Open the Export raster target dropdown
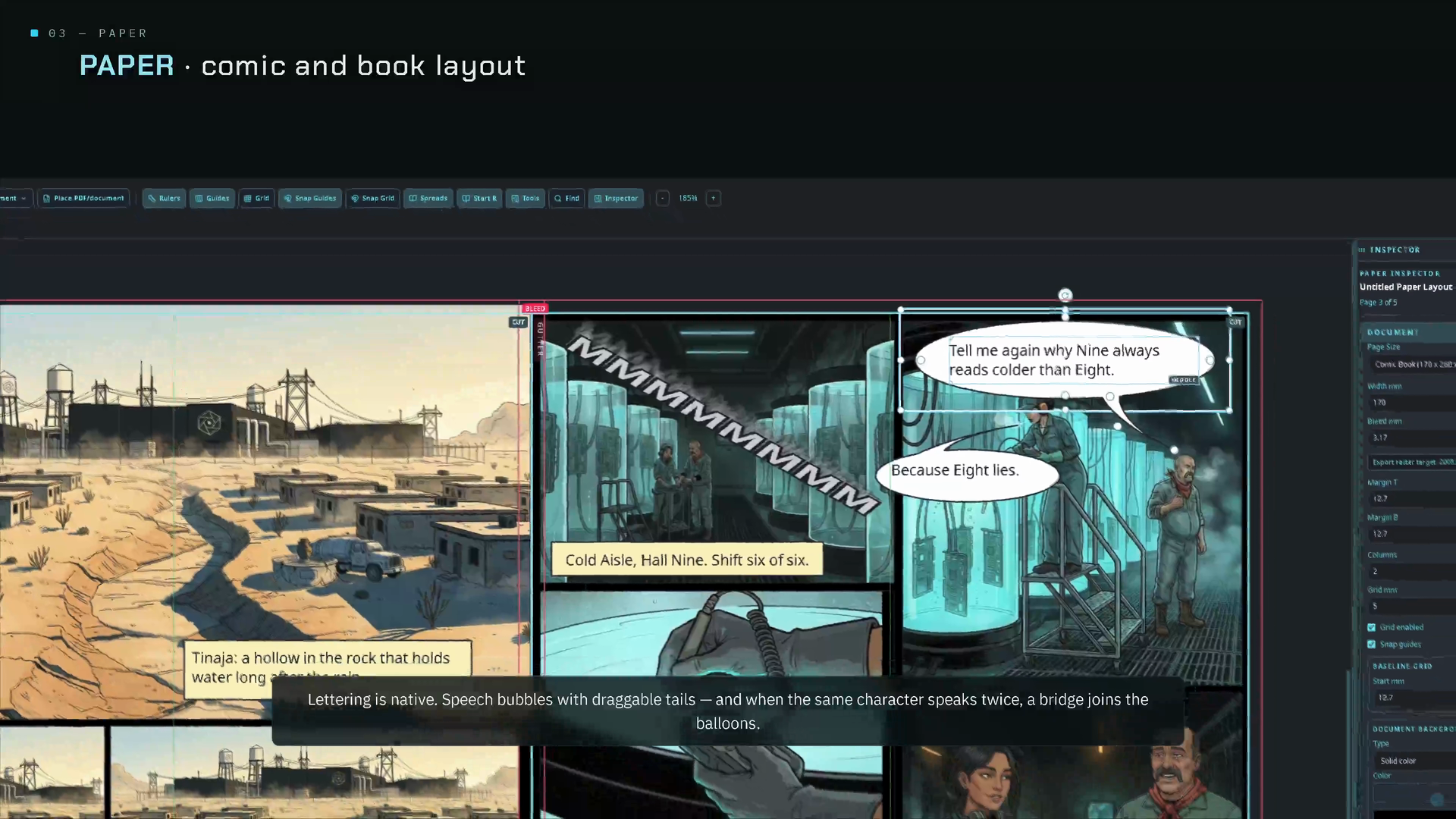This screenshot has width=1456, height=819. 1412,462
